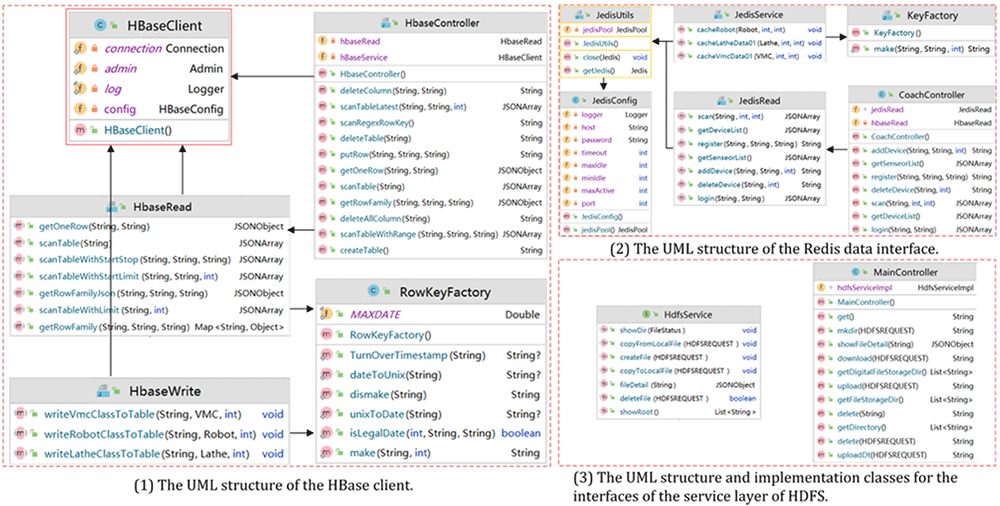
Task: Click the lock icon beside admin field
Action: pyautogui.click(x=94, y=69)
